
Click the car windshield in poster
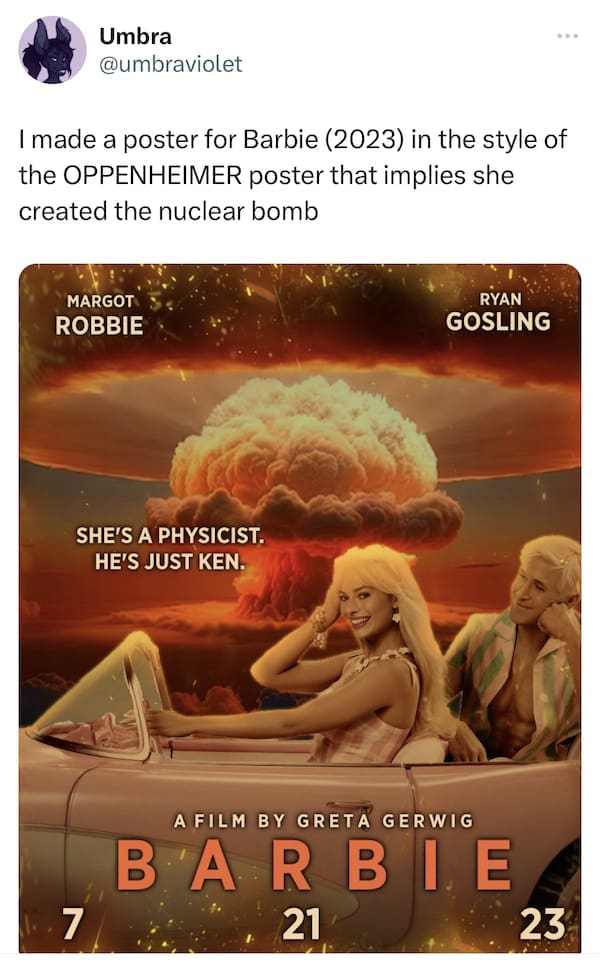(x=99, y=690)
